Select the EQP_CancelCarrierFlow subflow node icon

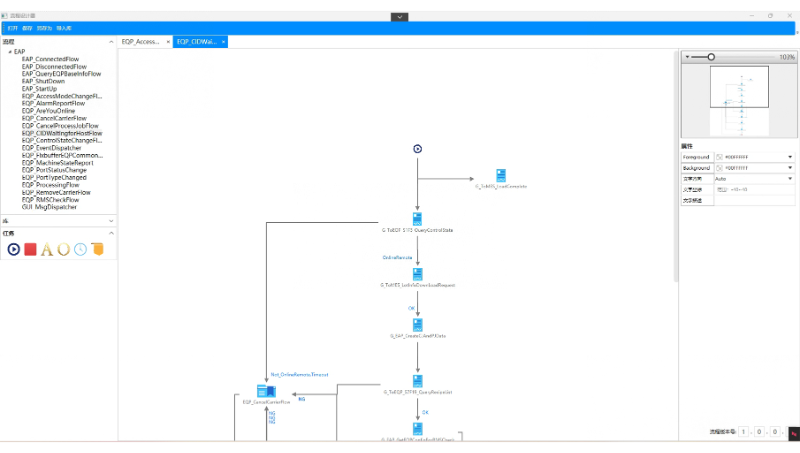point(266,391)
